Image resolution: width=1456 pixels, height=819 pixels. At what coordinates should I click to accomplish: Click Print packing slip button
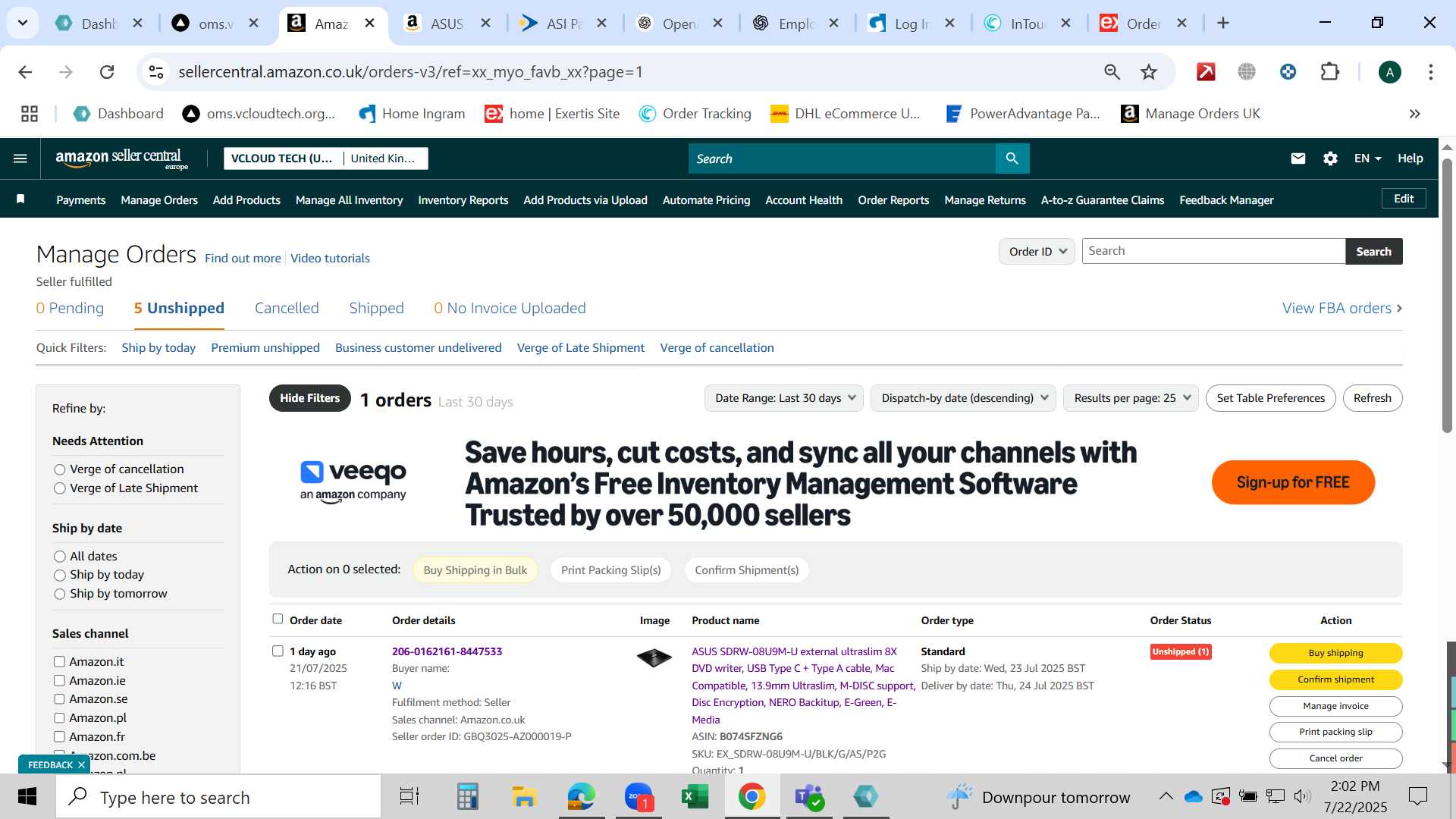pos(1335,732)
